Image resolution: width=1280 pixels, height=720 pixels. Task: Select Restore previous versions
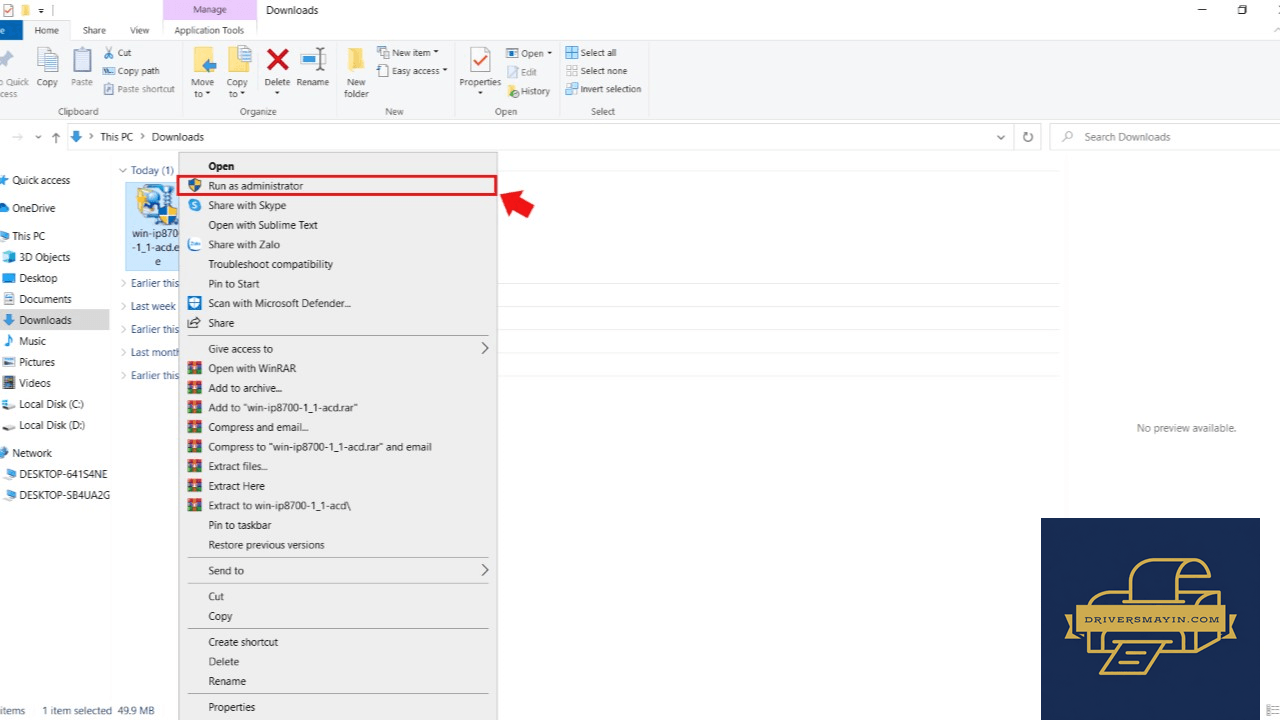tap(340, 545)
